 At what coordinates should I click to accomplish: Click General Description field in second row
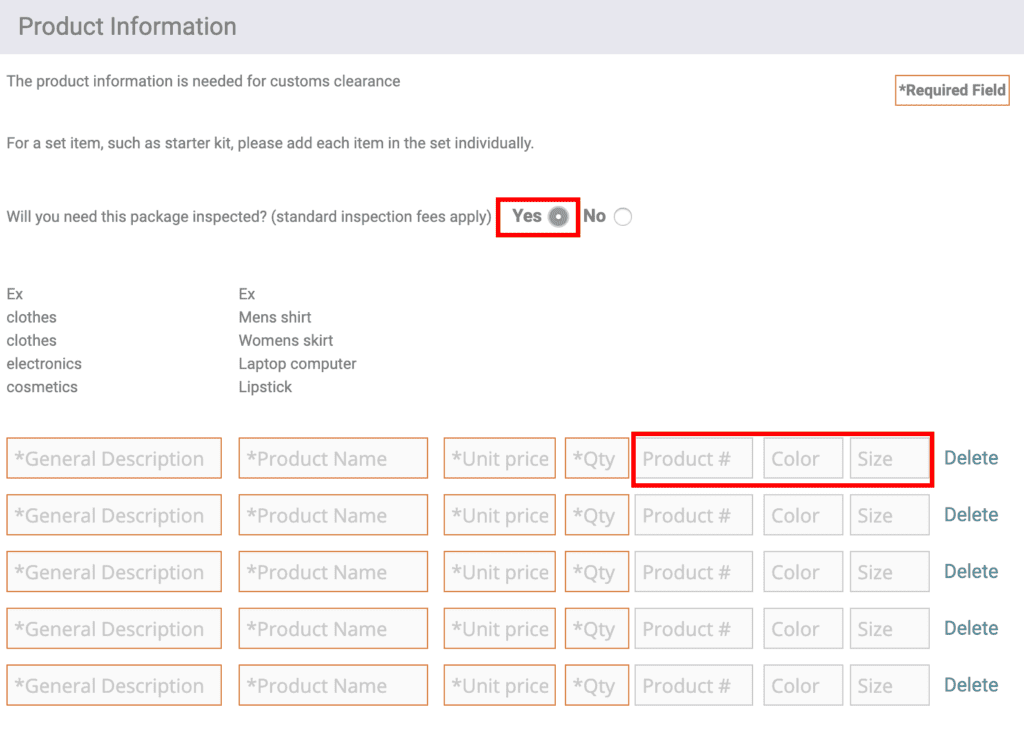tap(114, 515)
